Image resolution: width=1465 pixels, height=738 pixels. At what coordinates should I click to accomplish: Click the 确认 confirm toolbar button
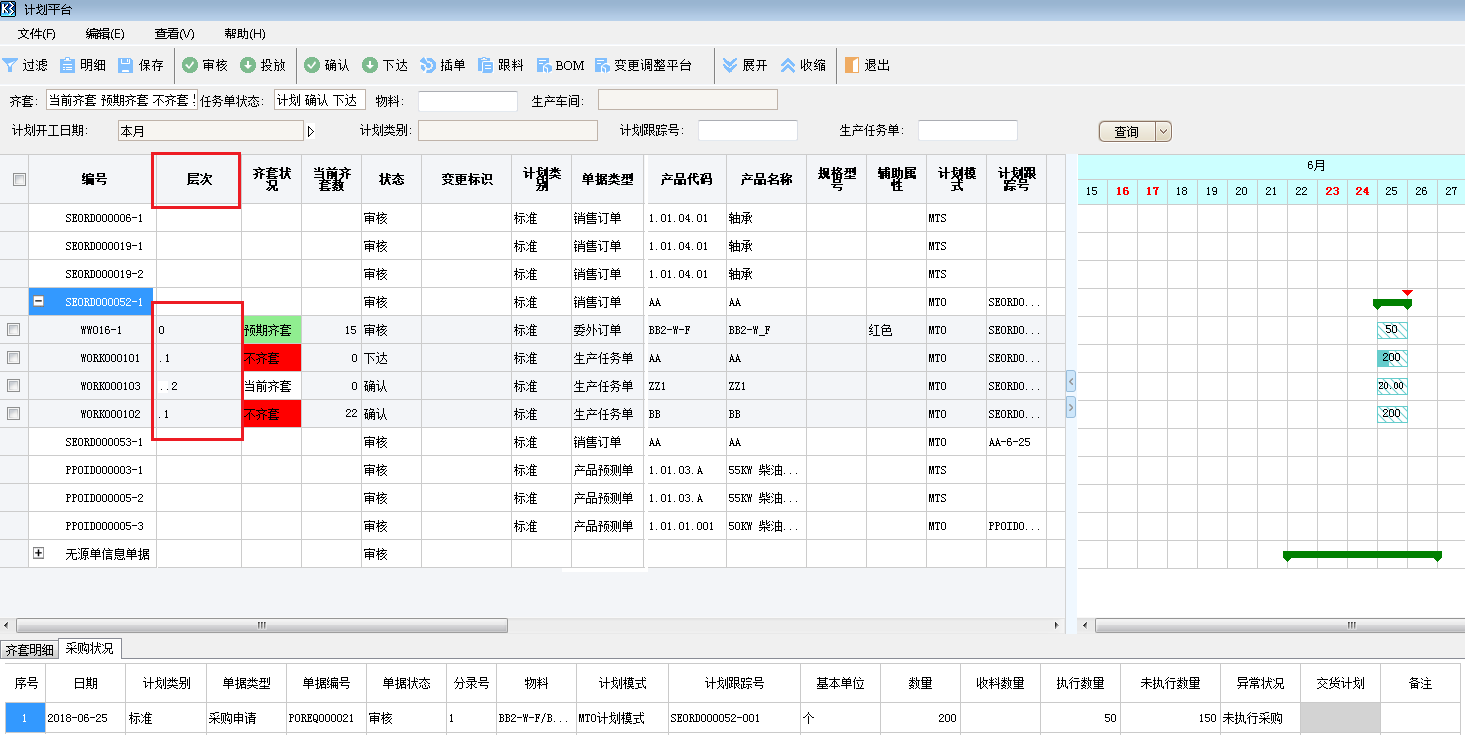326,65
